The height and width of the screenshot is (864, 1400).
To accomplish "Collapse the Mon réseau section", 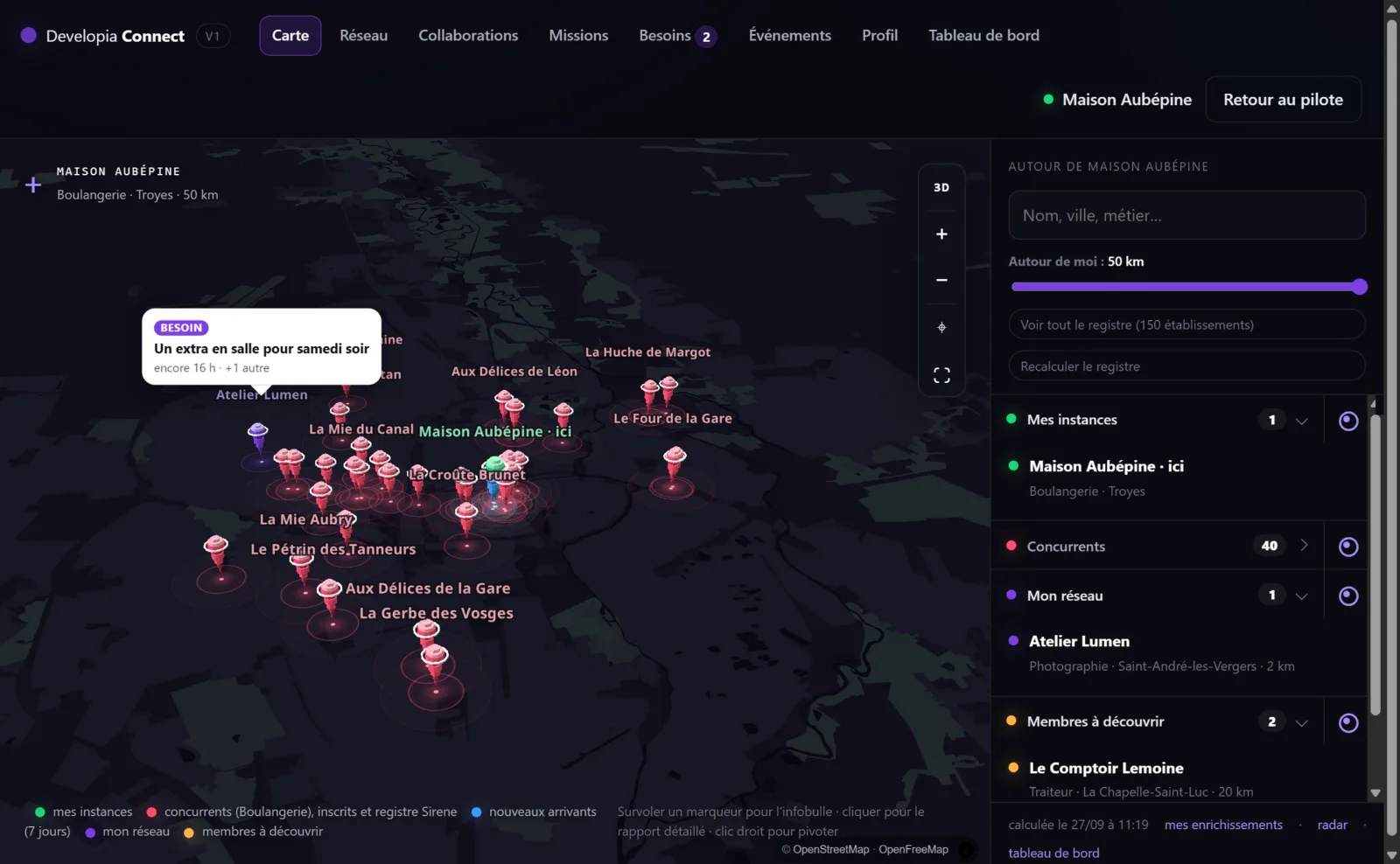I will [x=1302, y=596].
